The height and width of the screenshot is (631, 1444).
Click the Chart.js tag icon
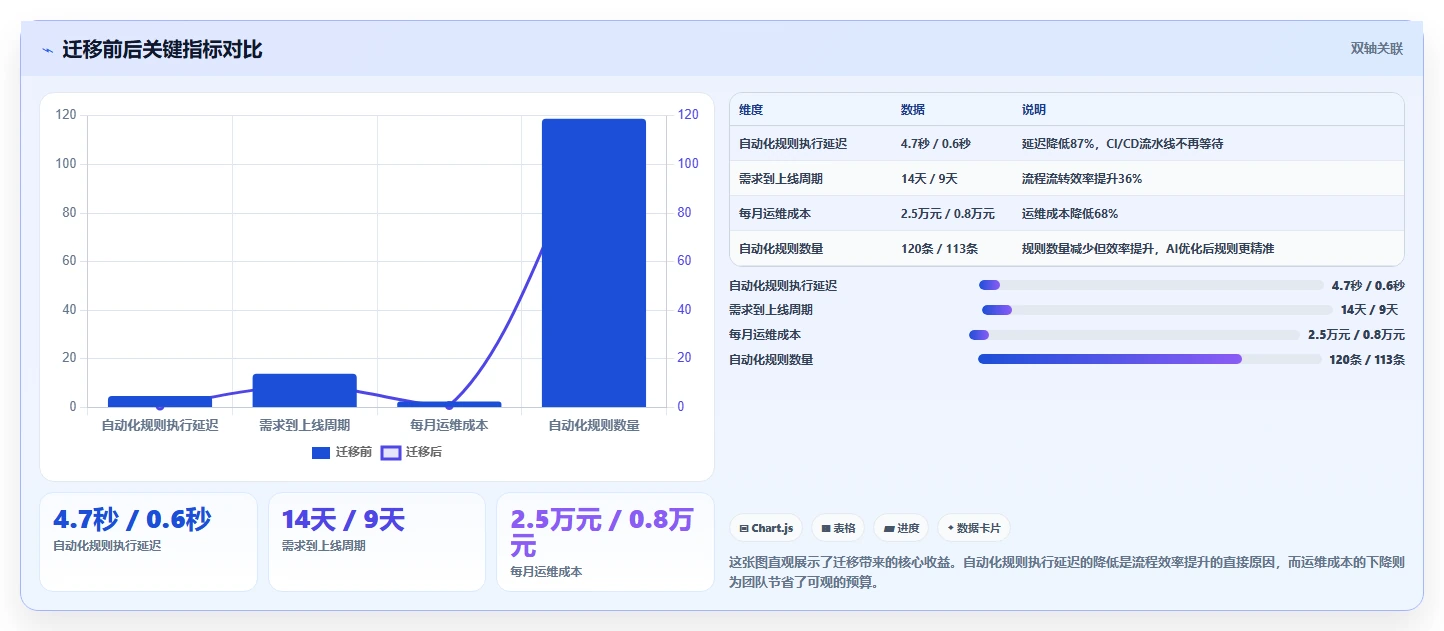744,528
